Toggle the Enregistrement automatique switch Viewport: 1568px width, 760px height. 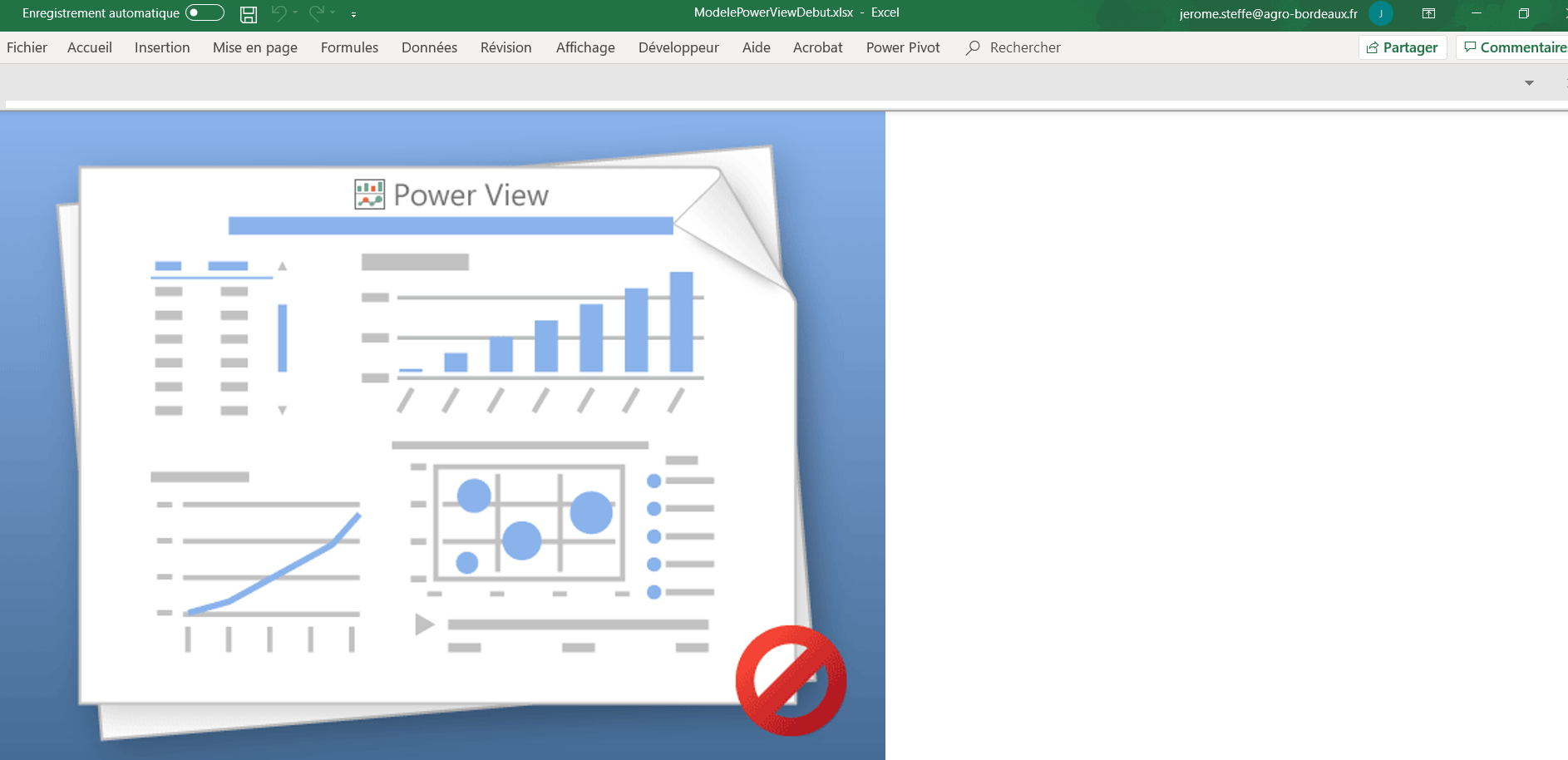[205, 12]
